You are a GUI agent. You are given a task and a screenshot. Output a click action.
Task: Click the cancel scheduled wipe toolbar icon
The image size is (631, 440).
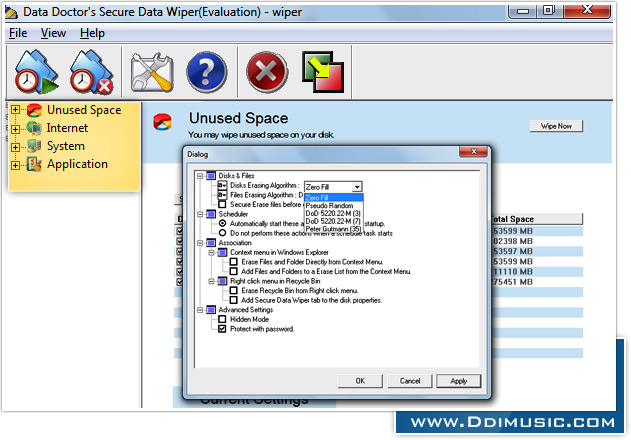(91, 71)
